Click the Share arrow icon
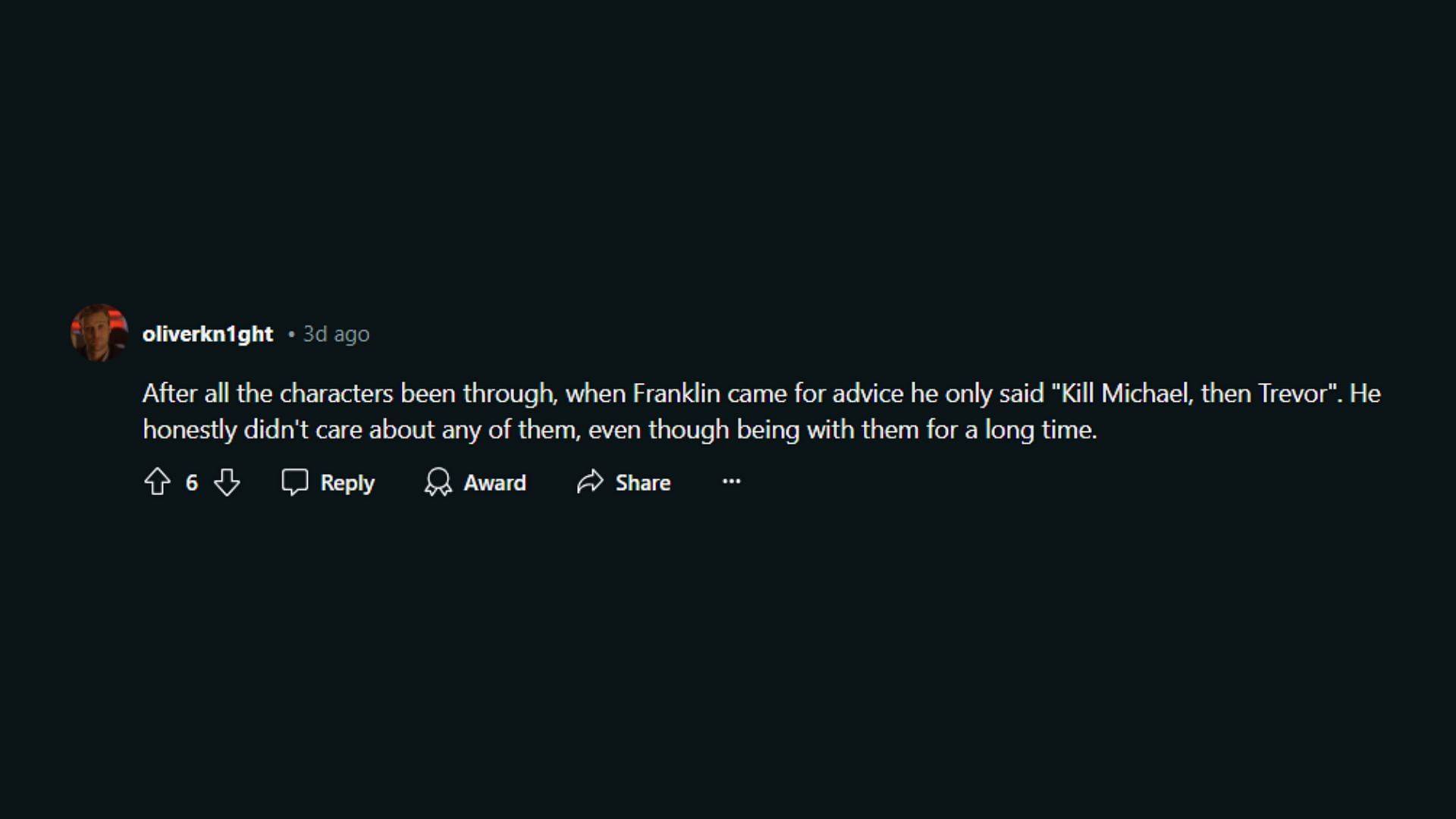Viewport: 1456px width, 819px height. click(x=590, y=482)
